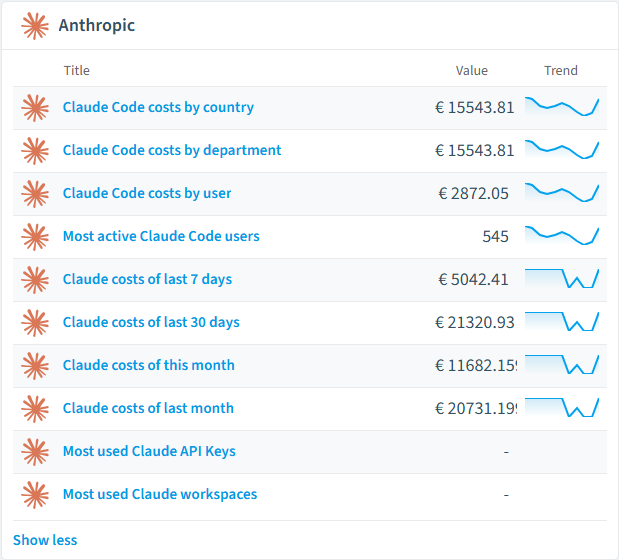Image resolution: width=619 pixels, height=560 pixels.
Task: Click the Anthropic logo in the header
Action: [35, 26]
